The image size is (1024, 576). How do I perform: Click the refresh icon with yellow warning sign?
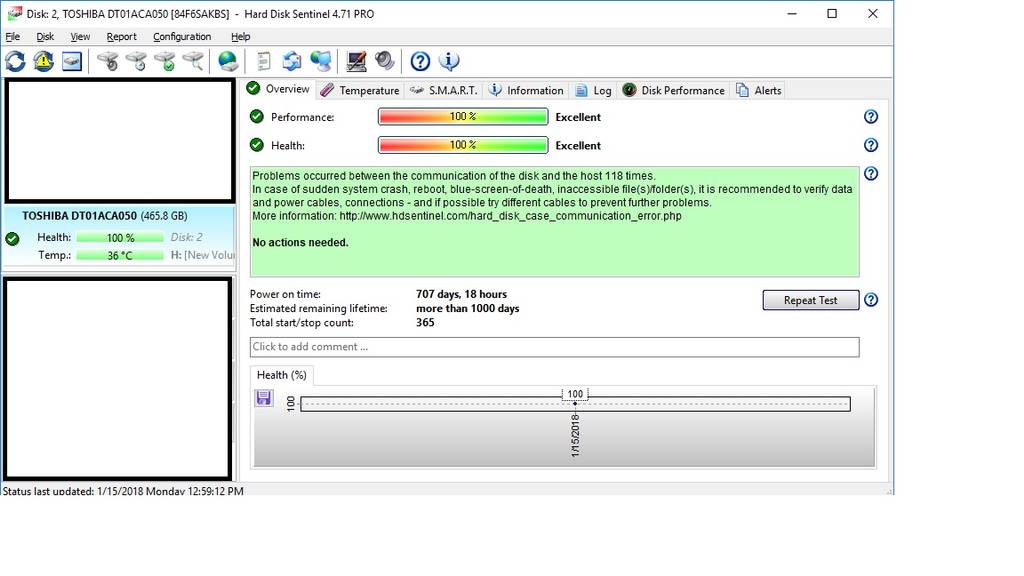pos(44,61)
